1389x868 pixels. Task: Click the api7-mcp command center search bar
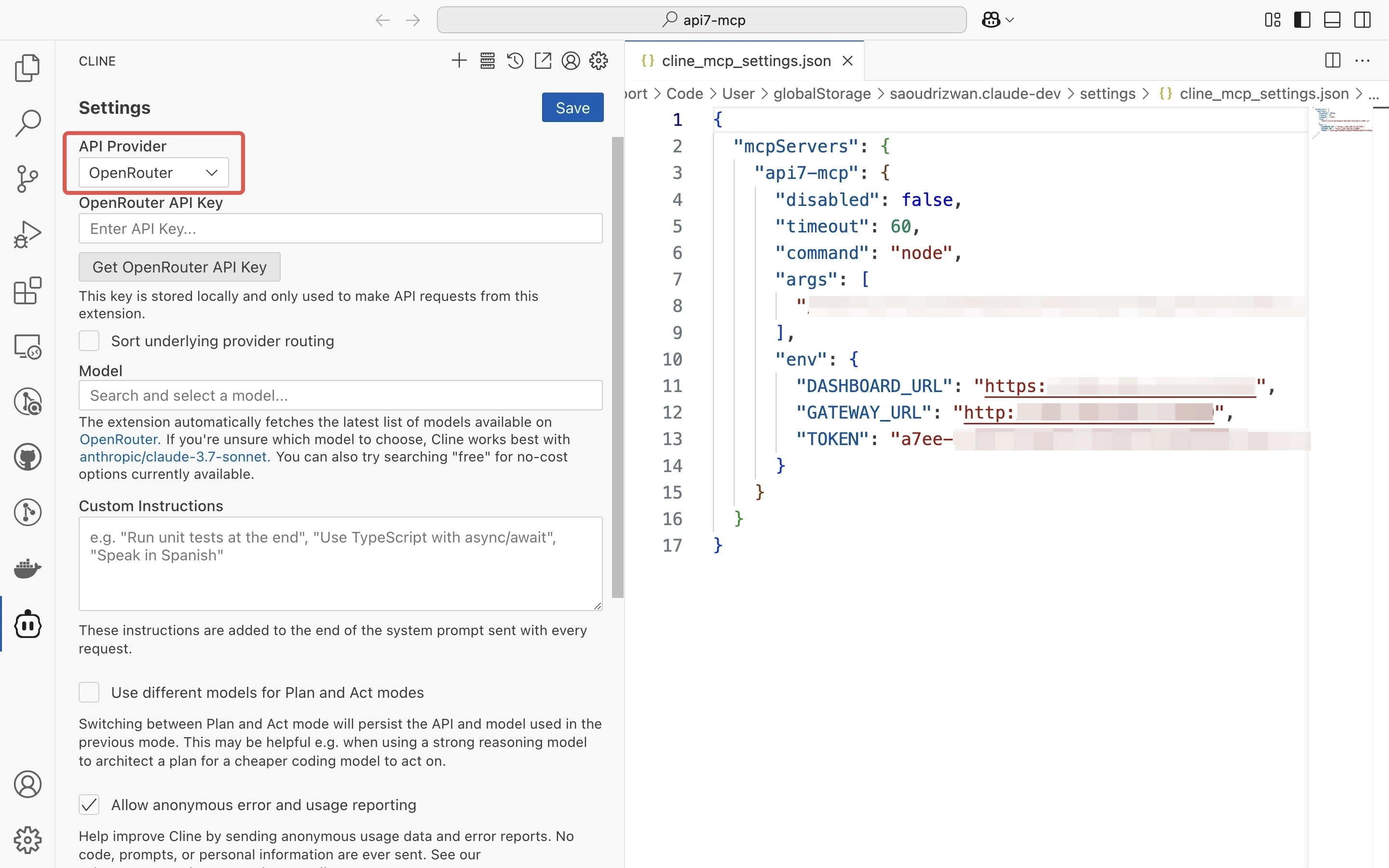(x=701, y=20)
